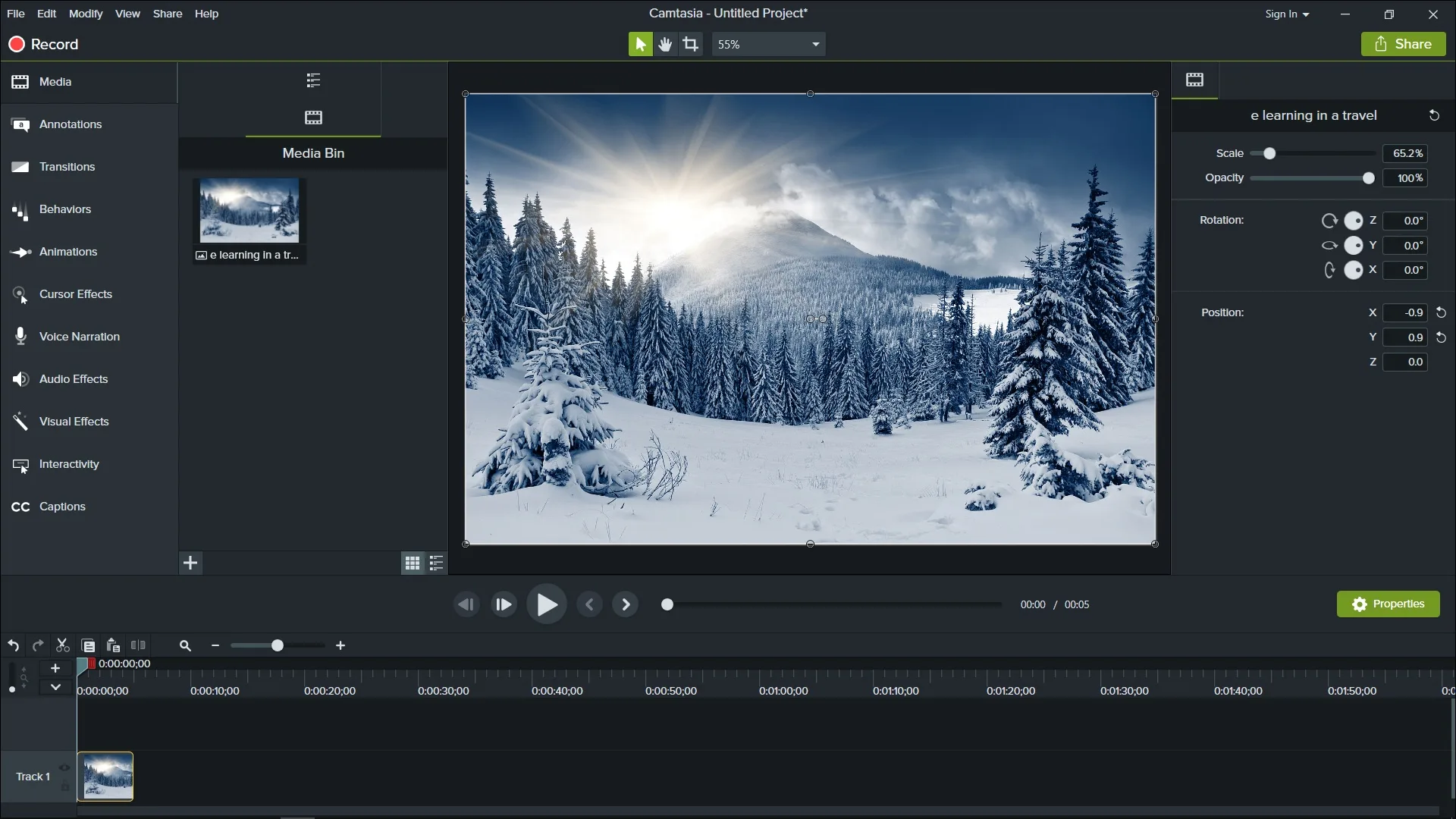
Task: Click the Redo arrow icon
Action: [x=38, y=646]
